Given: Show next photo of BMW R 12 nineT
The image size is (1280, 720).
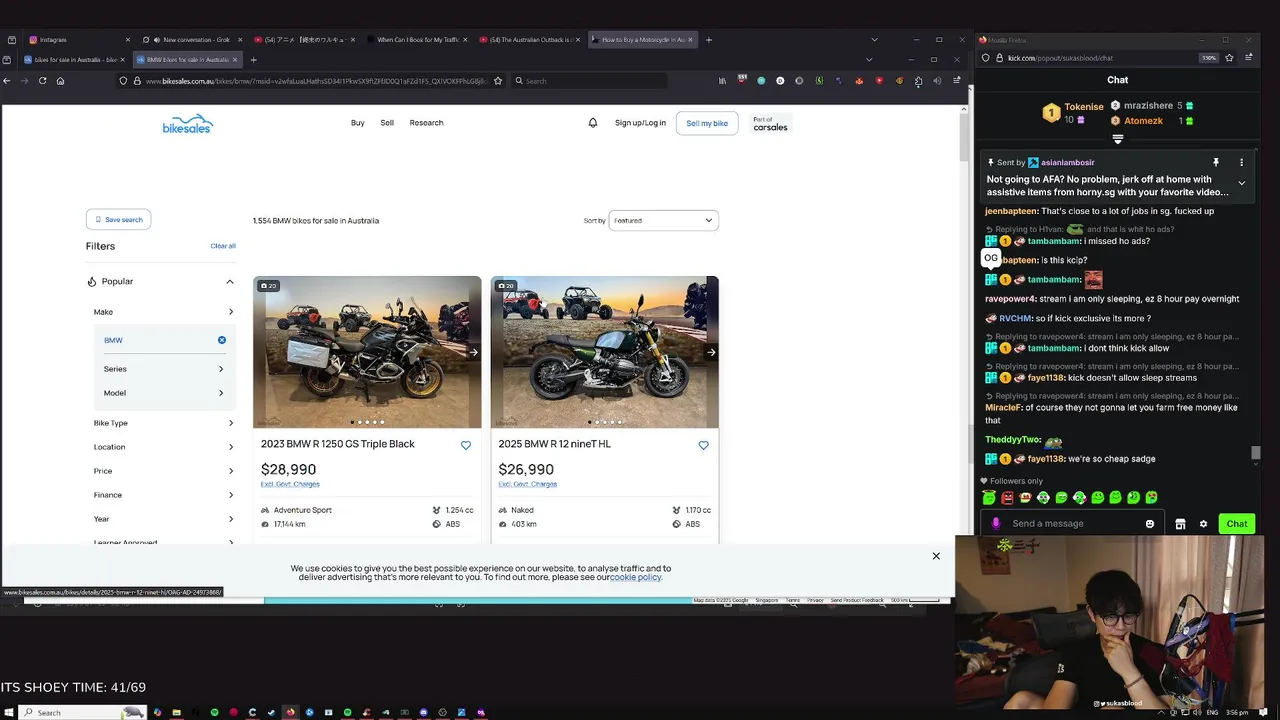Looking at the screenshot, I should (711, 352).
